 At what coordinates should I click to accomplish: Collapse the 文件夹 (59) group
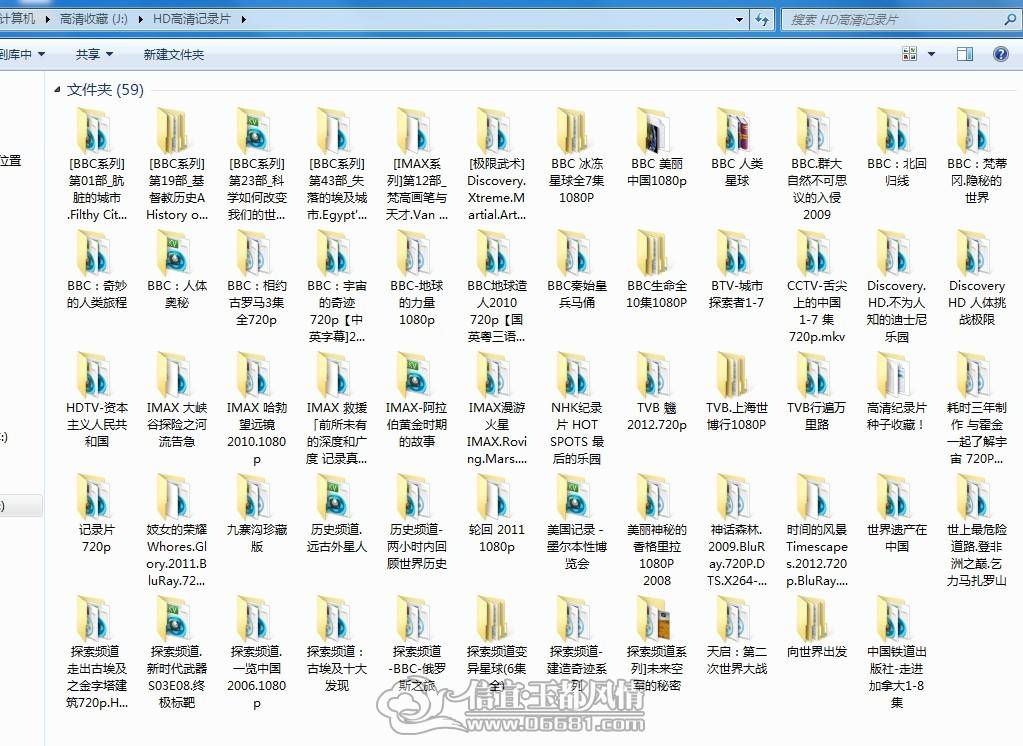57,90
